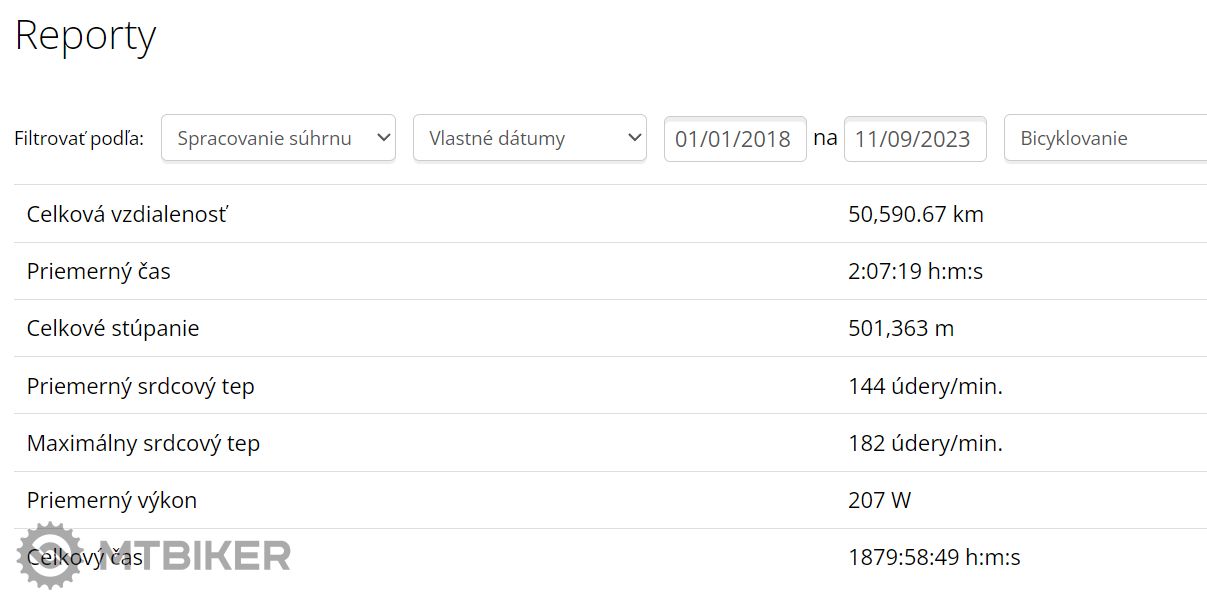Click the "Filtrovať podľa:" label
The image size is (1207, 603).
click(79, 138)
